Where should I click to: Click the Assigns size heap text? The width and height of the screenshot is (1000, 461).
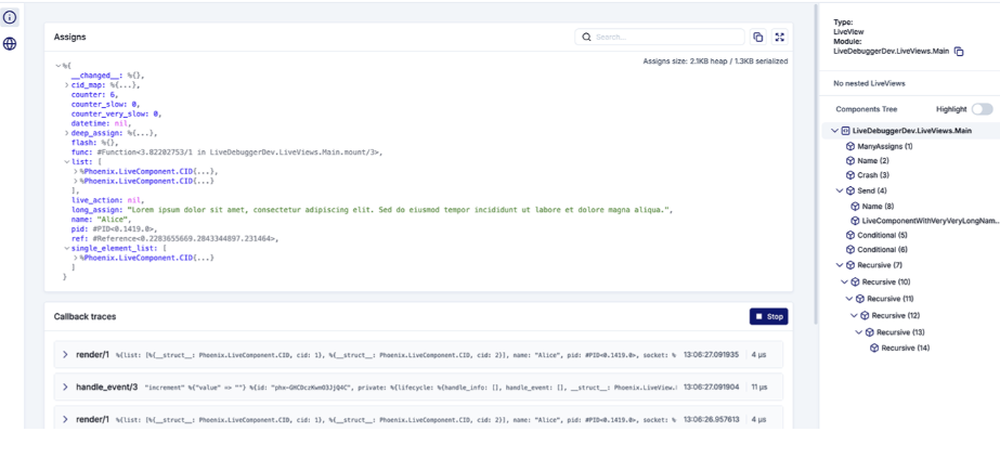pos(715,61)
